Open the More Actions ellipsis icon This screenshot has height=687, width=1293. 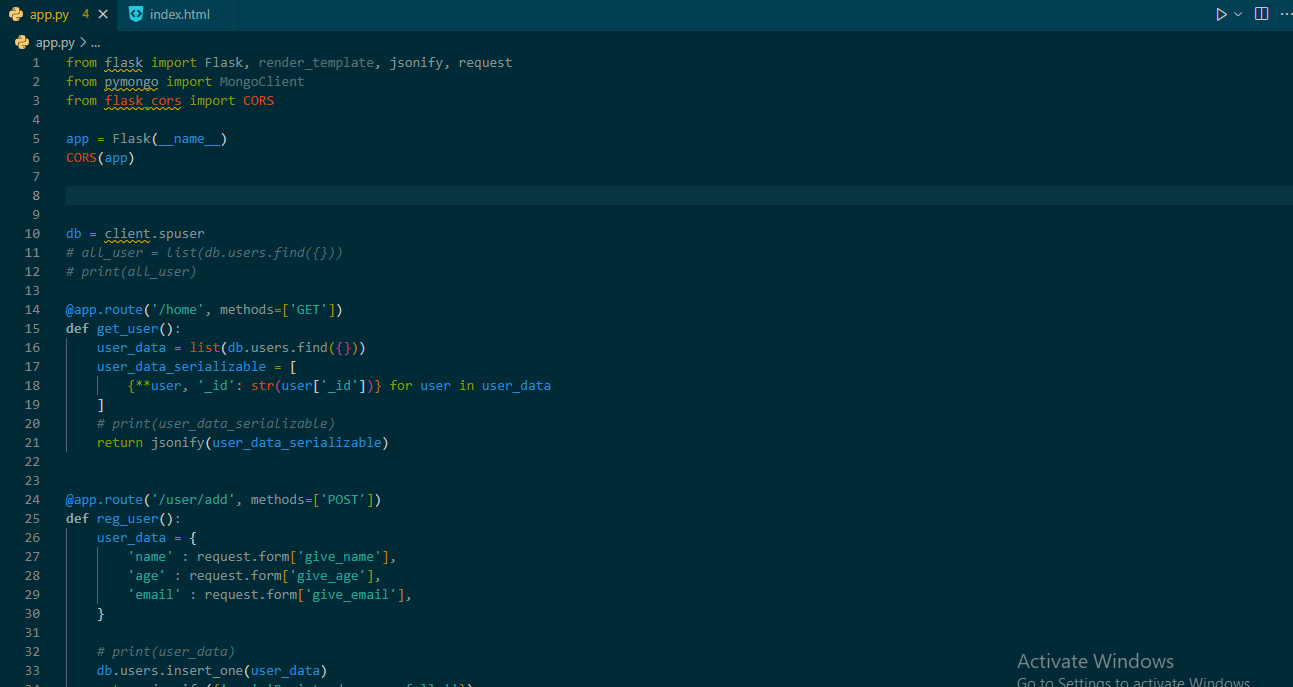(x=1286, y=14)
